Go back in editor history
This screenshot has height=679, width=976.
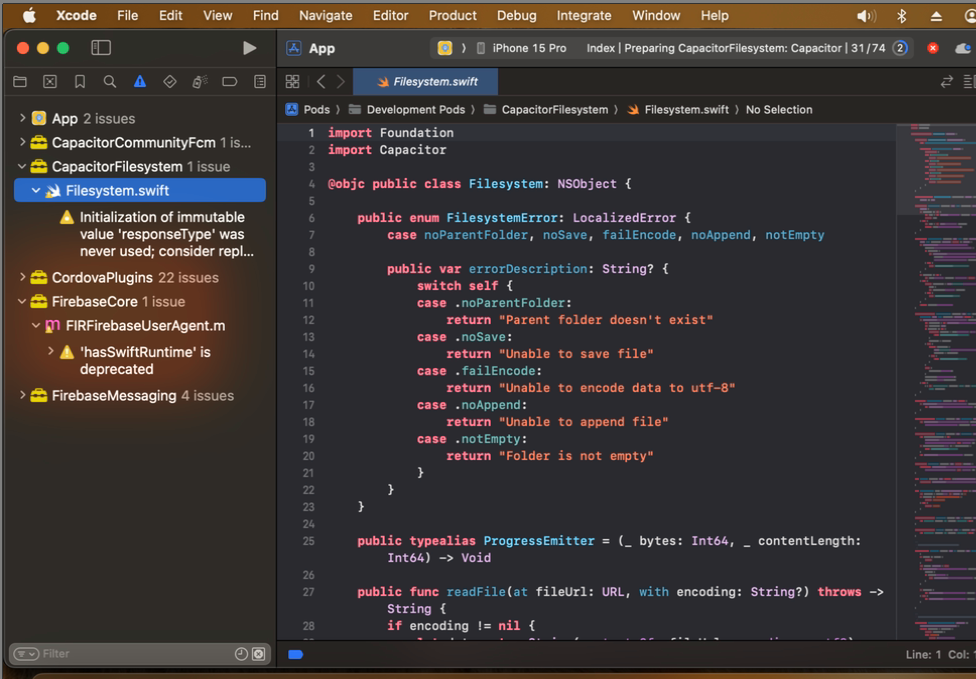point(321,82)
